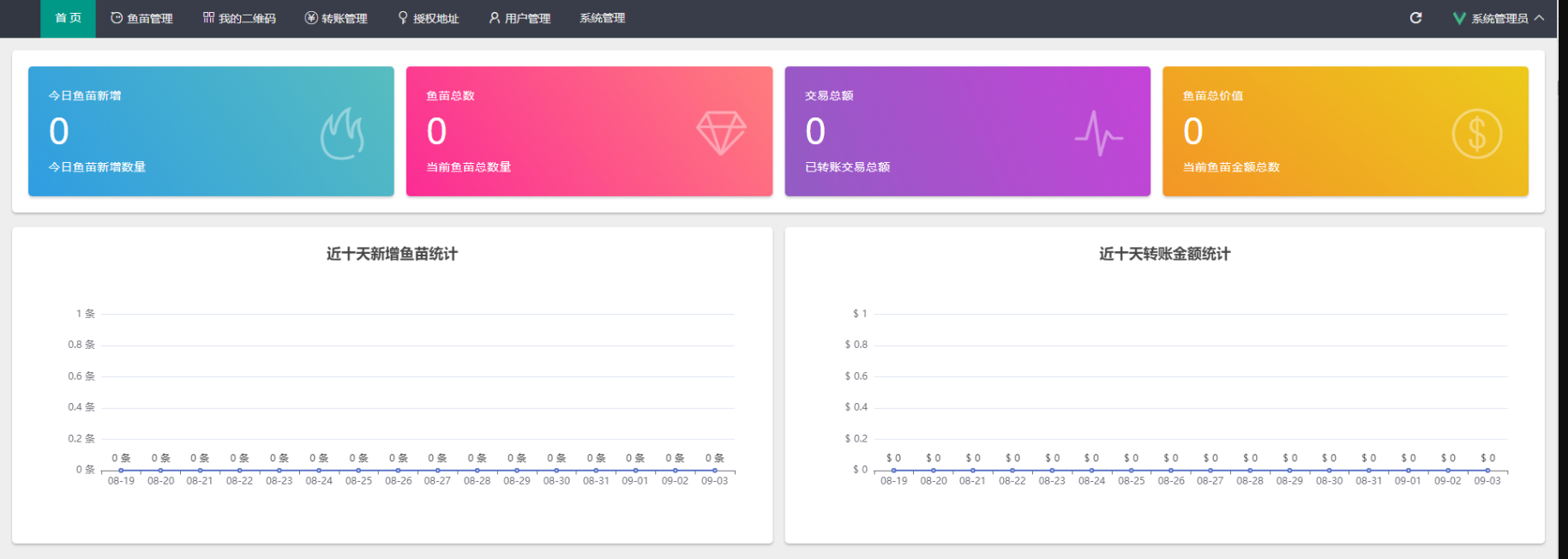The image size is (1568, 559).
Task: Click the diamond icon on 鱼苗总数 card
Action: (x=721, y=133)
